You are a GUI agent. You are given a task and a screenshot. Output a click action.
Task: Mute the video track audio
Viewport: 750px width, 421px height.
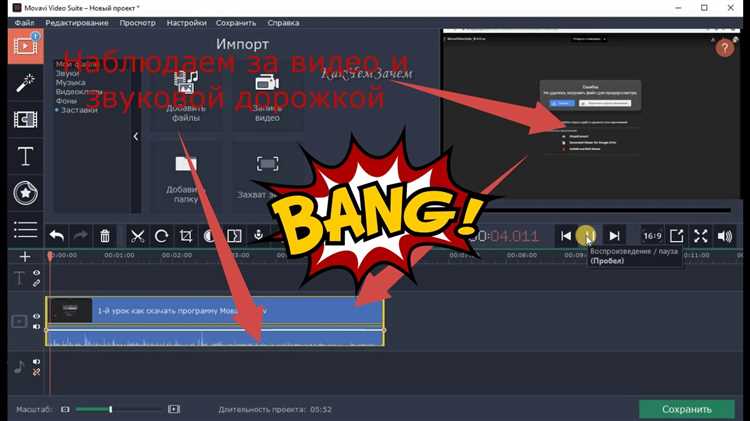click(x=36, y=326)
